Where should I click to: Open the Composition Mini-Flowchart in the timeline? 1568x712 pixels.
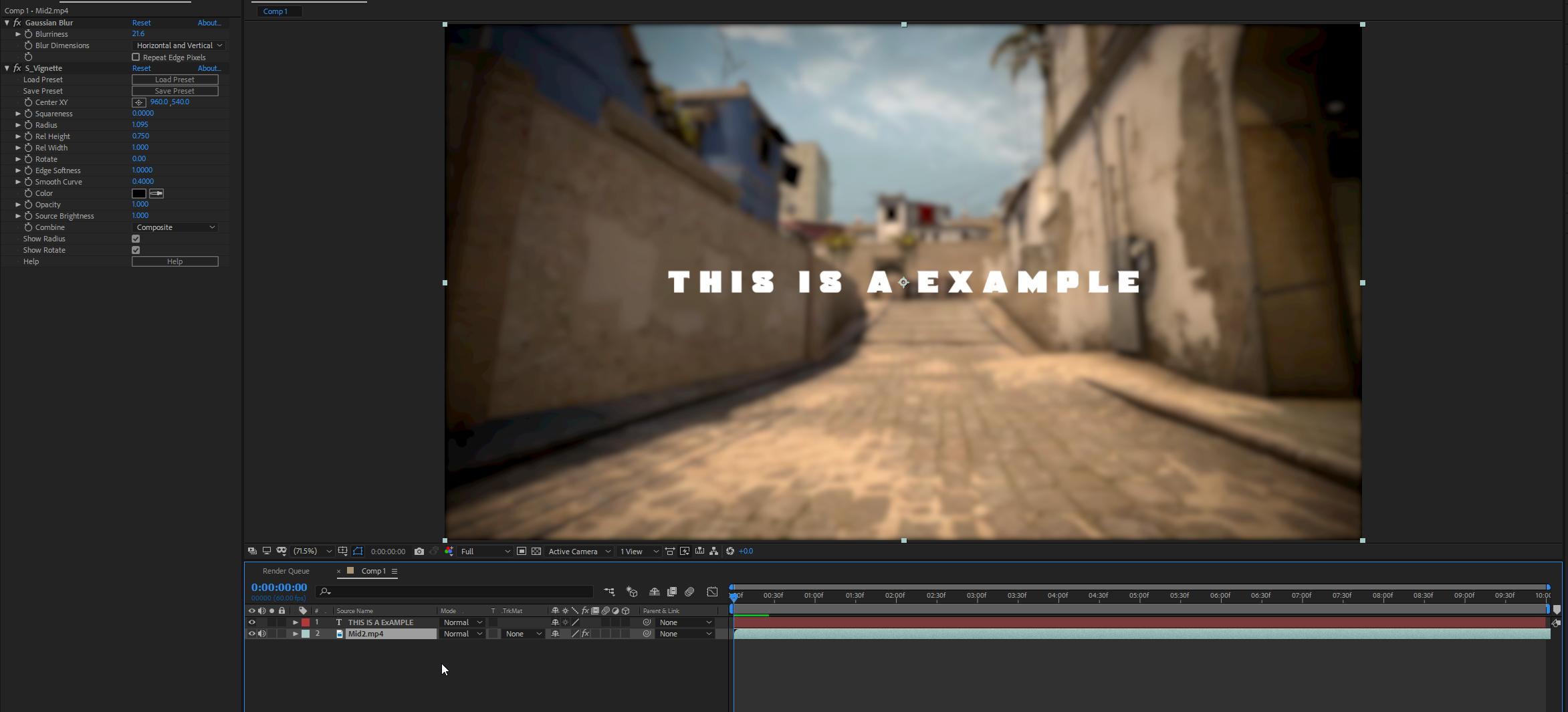(x=609, y=592)
